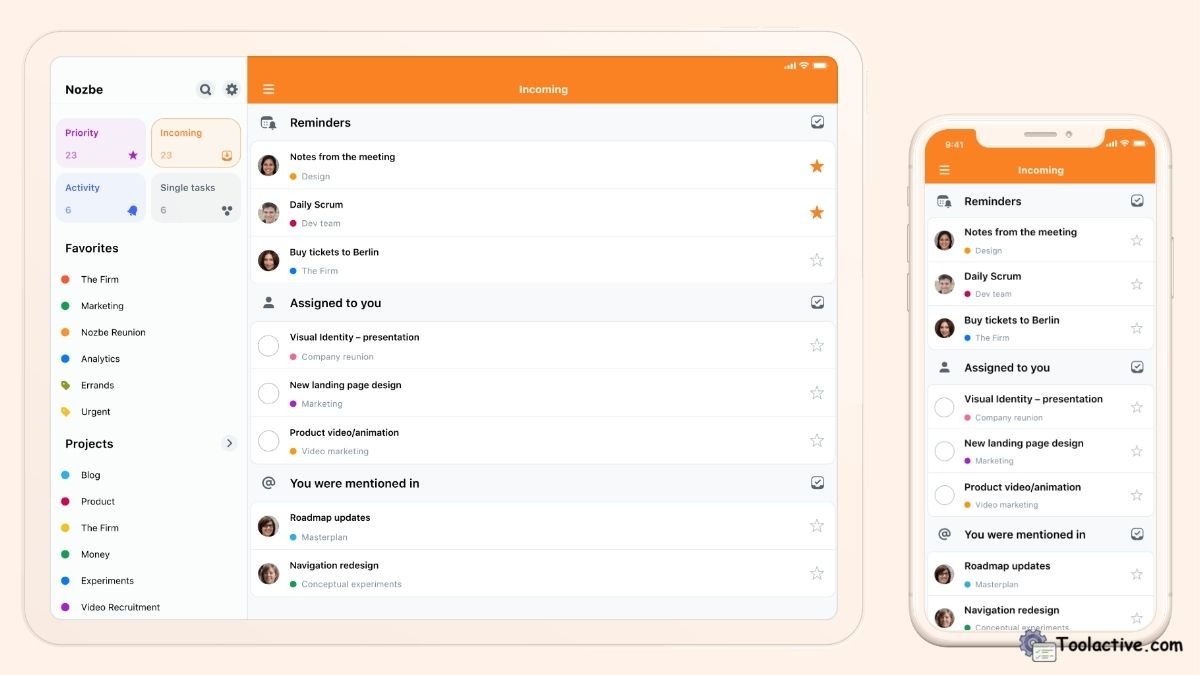Open the Video Recruitment project

[x=120, y=607]
